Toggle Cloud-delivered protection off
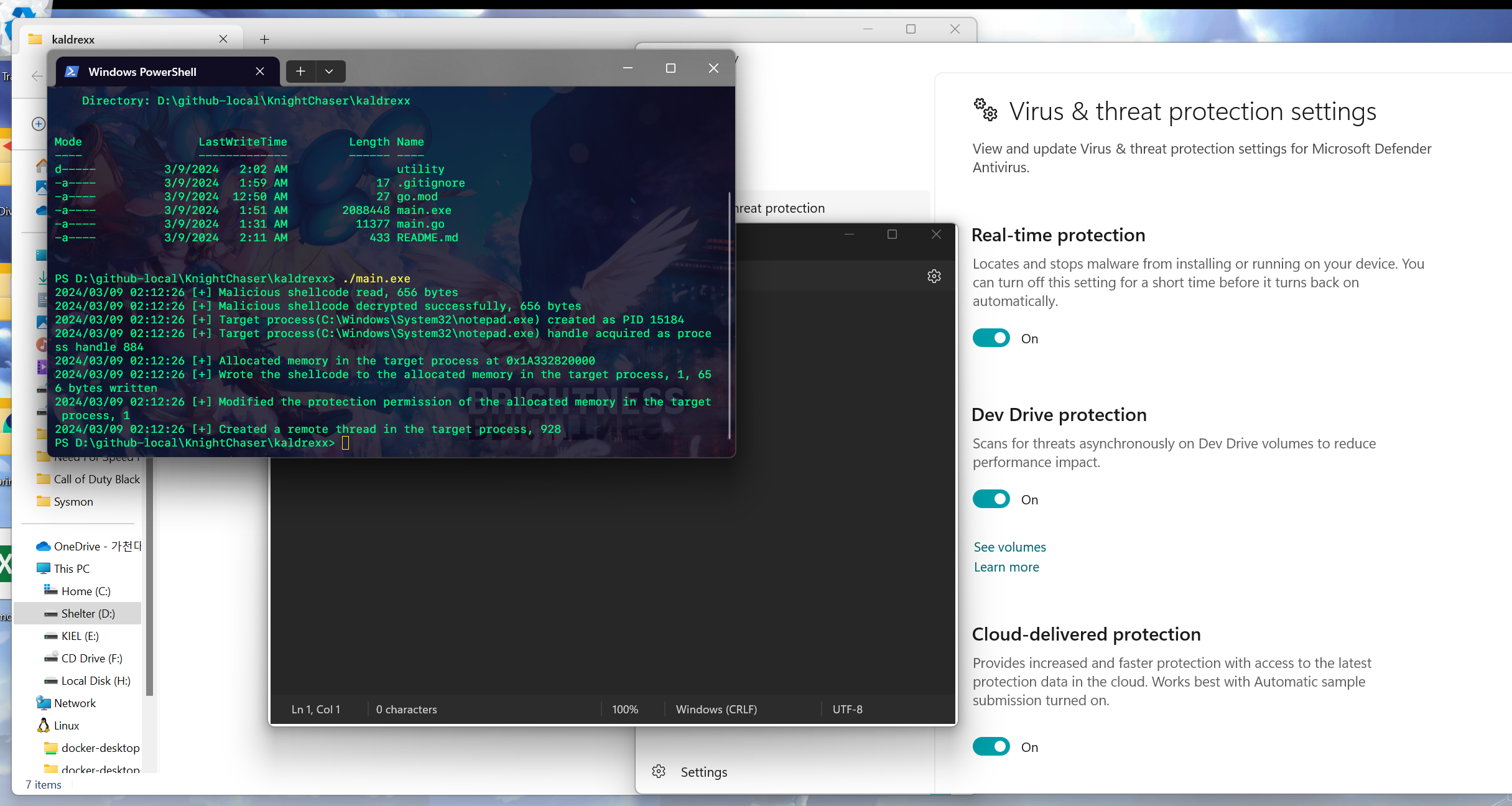This screenshot has height=806, width=1512. tap(991, 747)
